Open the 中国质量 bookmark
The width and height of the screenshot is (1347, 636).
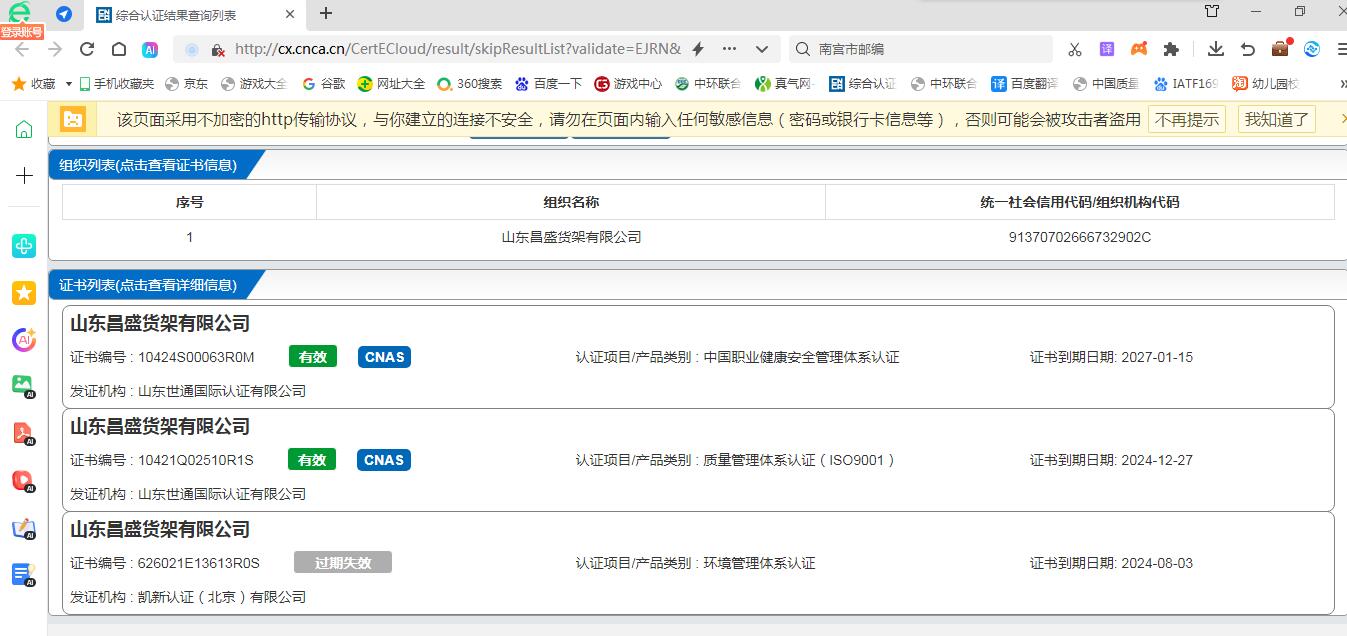[1105, 84]
